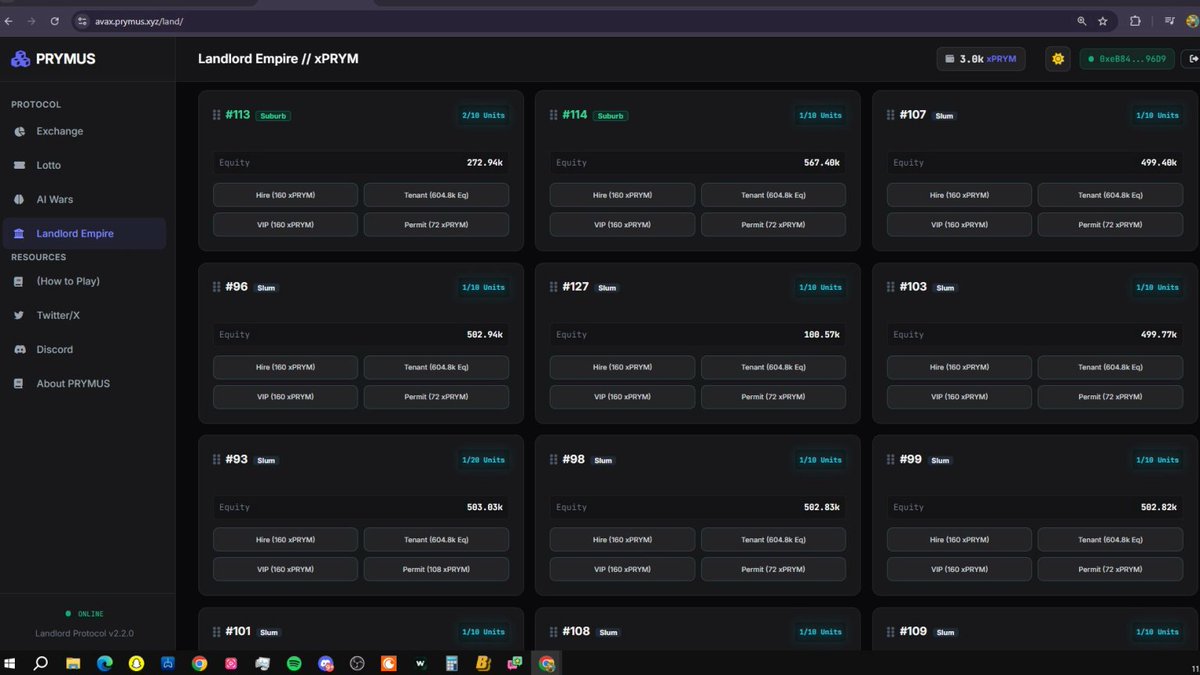Toggle the light/dark theme sun button
This screenshot has width=1200, height=675.
pyautogui.click(x=1058, y=59)
